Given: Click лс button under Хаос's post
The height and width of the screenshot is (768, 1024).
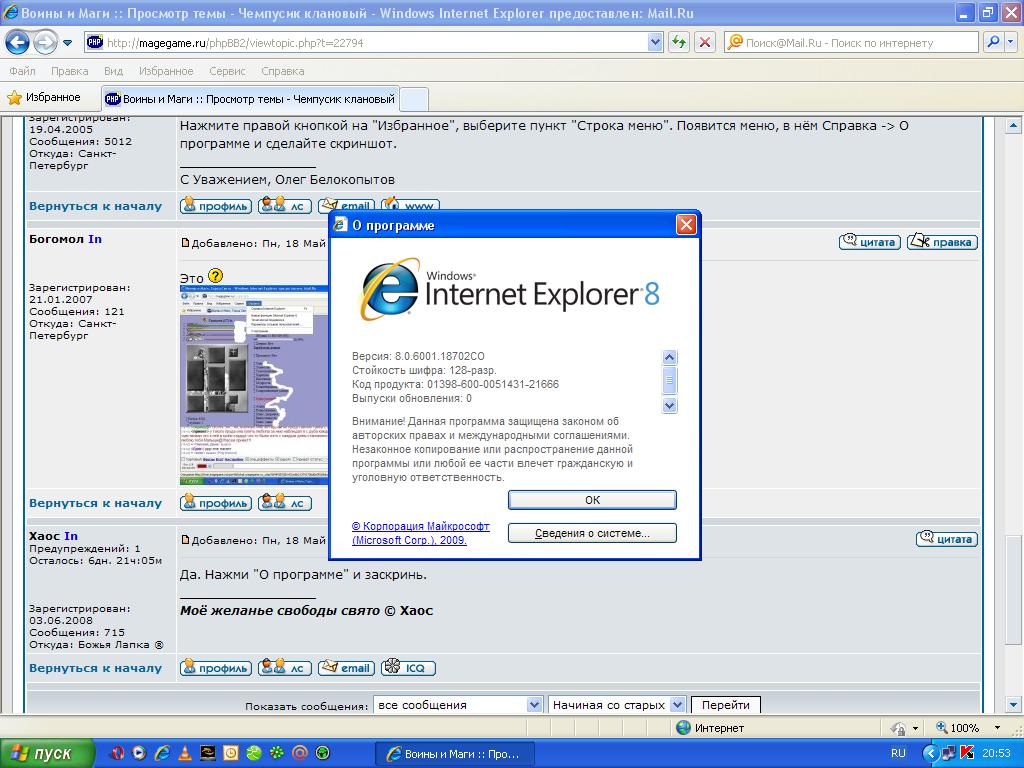Looking at the screenshot, I should click(x=285, y=668).
